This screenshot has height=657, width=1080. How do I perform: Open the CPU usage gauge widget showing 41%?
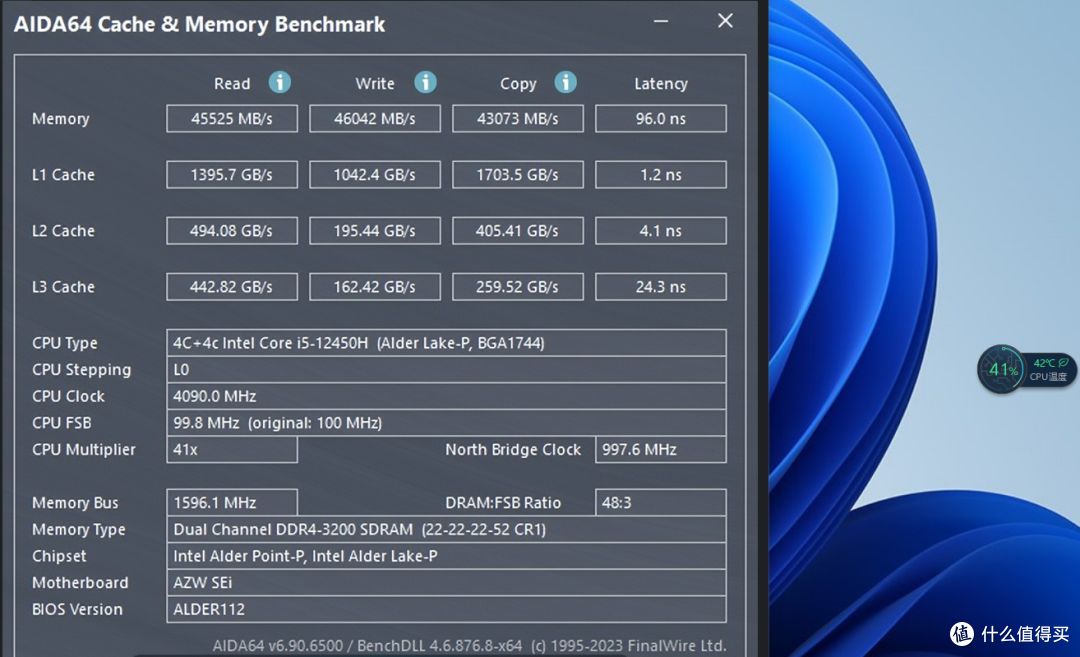(x=1001, y=370)
